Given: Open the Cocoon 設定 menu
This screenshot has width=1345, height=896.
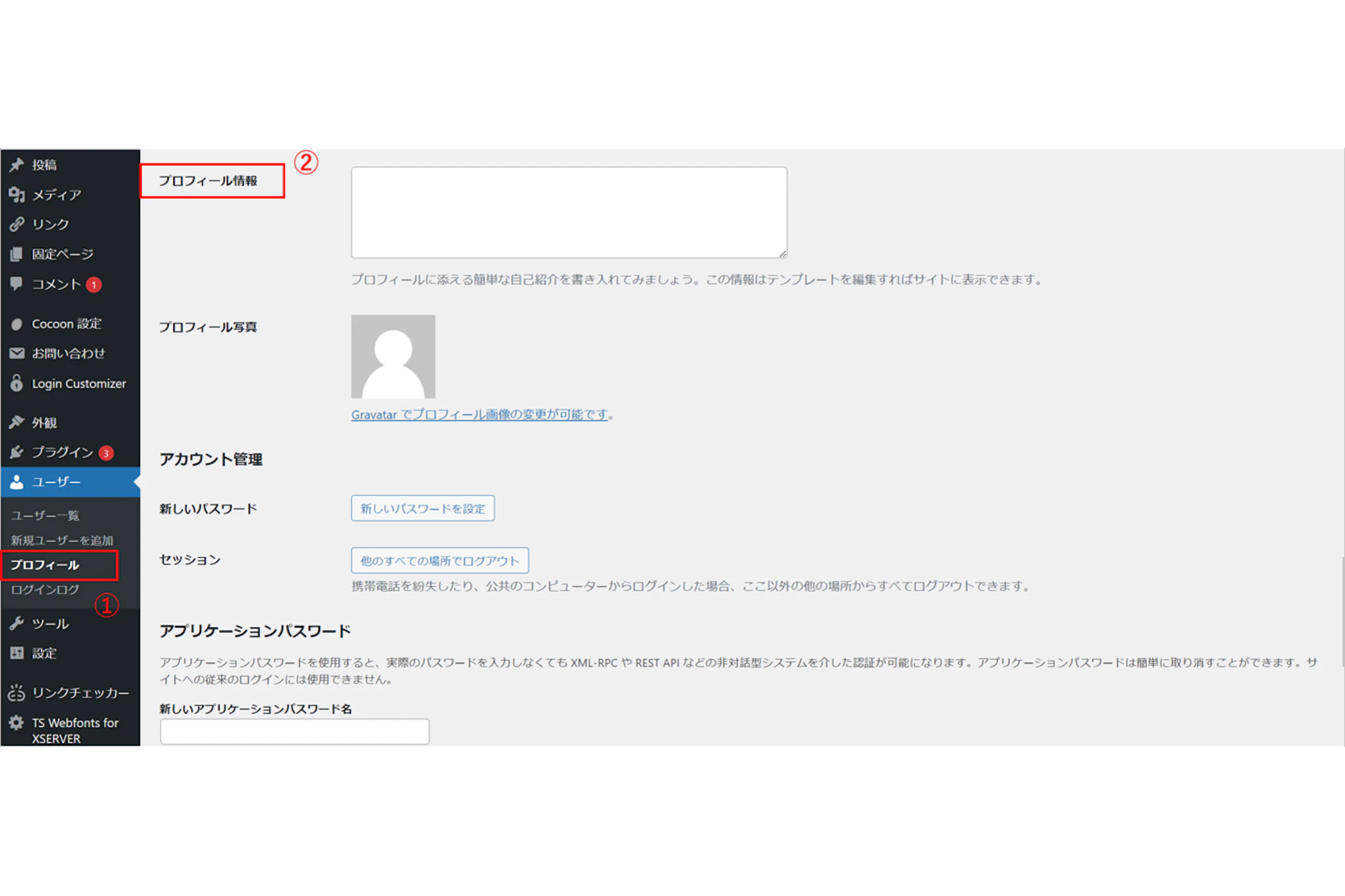Looking at the screenshot, I should (x=66, y=324).
